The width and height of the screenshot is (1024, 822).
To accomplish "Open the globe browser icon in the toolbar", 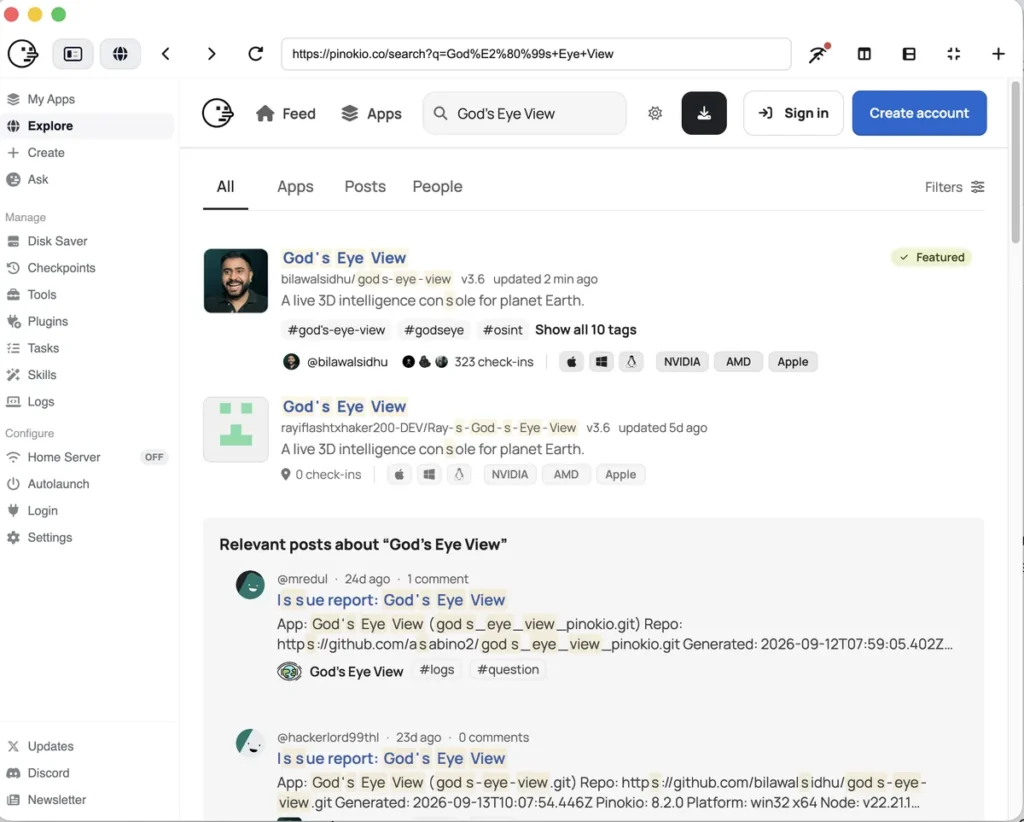I will click(120, 54).
